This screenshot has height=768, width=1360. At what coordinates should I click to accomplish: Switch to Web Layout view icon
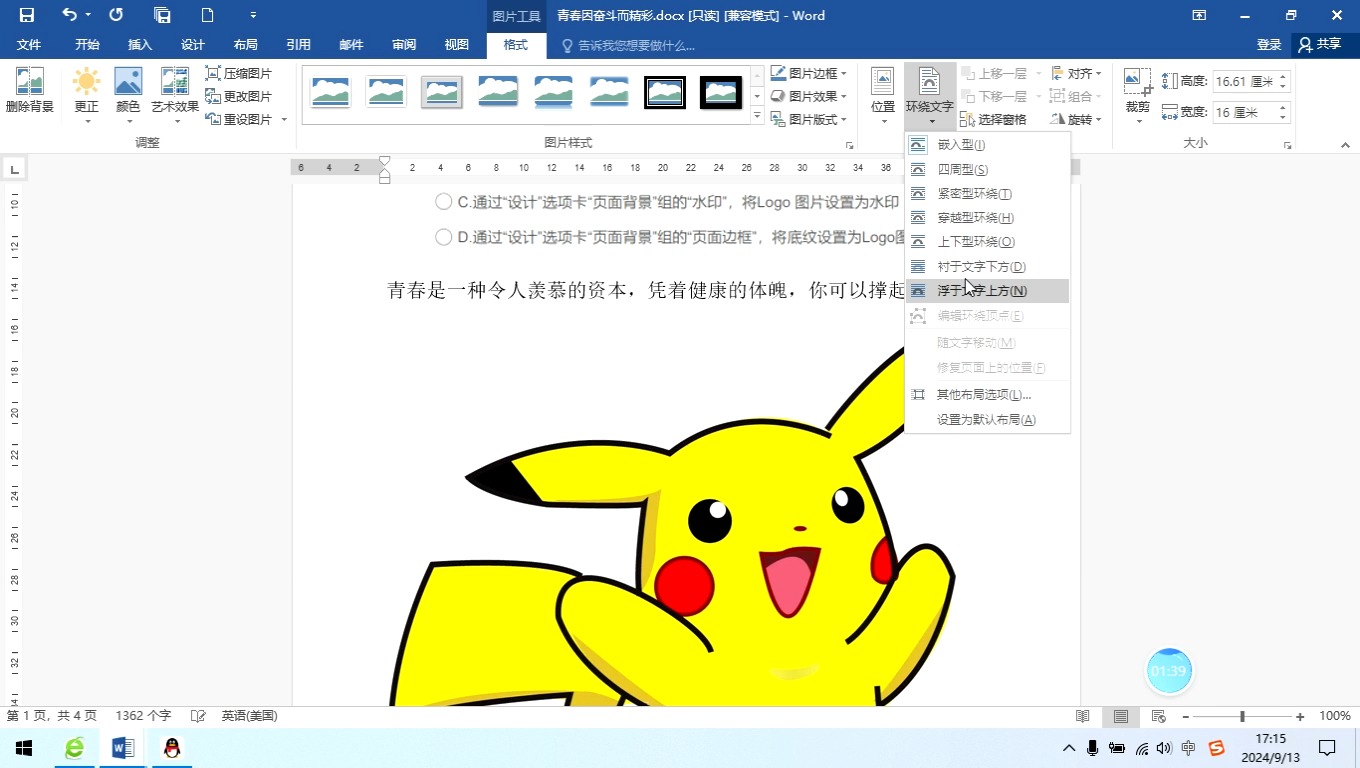tap(1159, 717)
